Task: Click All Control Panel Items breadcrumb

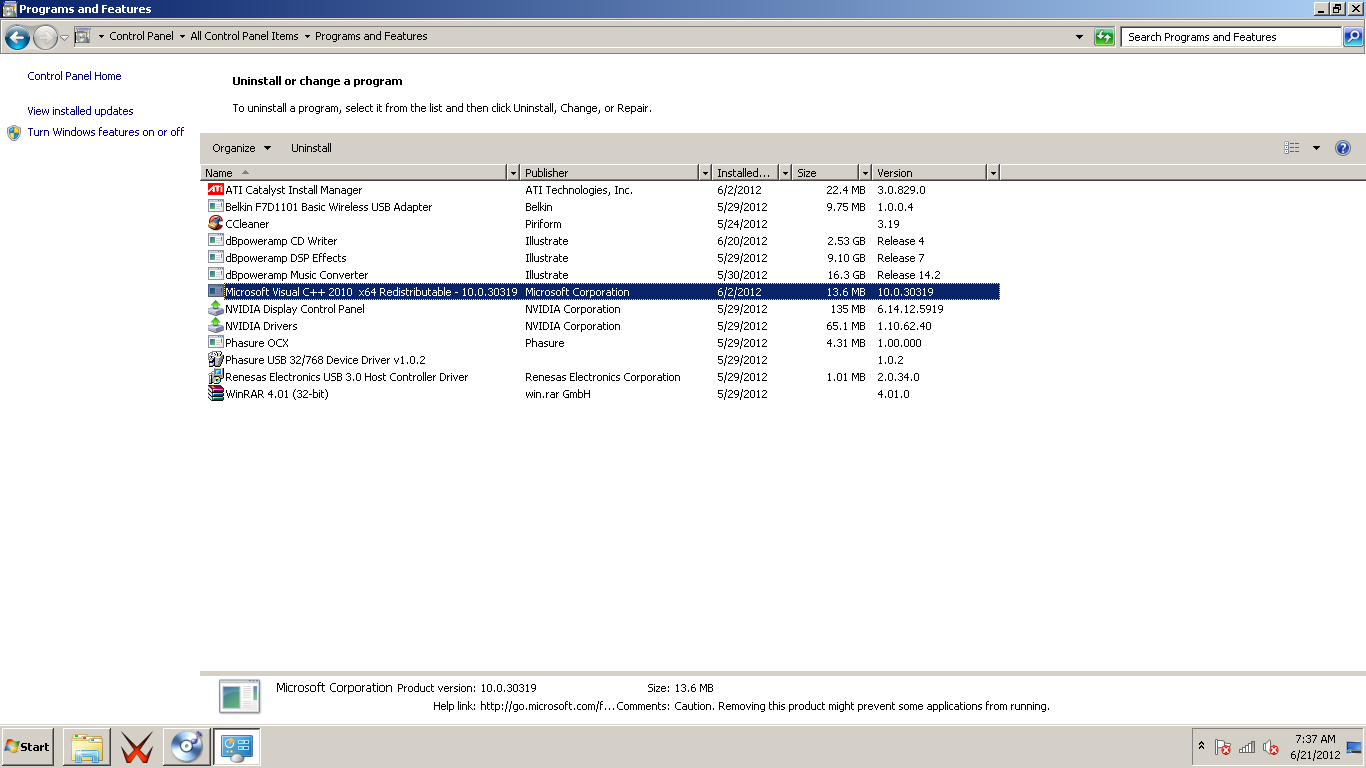Action: [x=244, y=37]
